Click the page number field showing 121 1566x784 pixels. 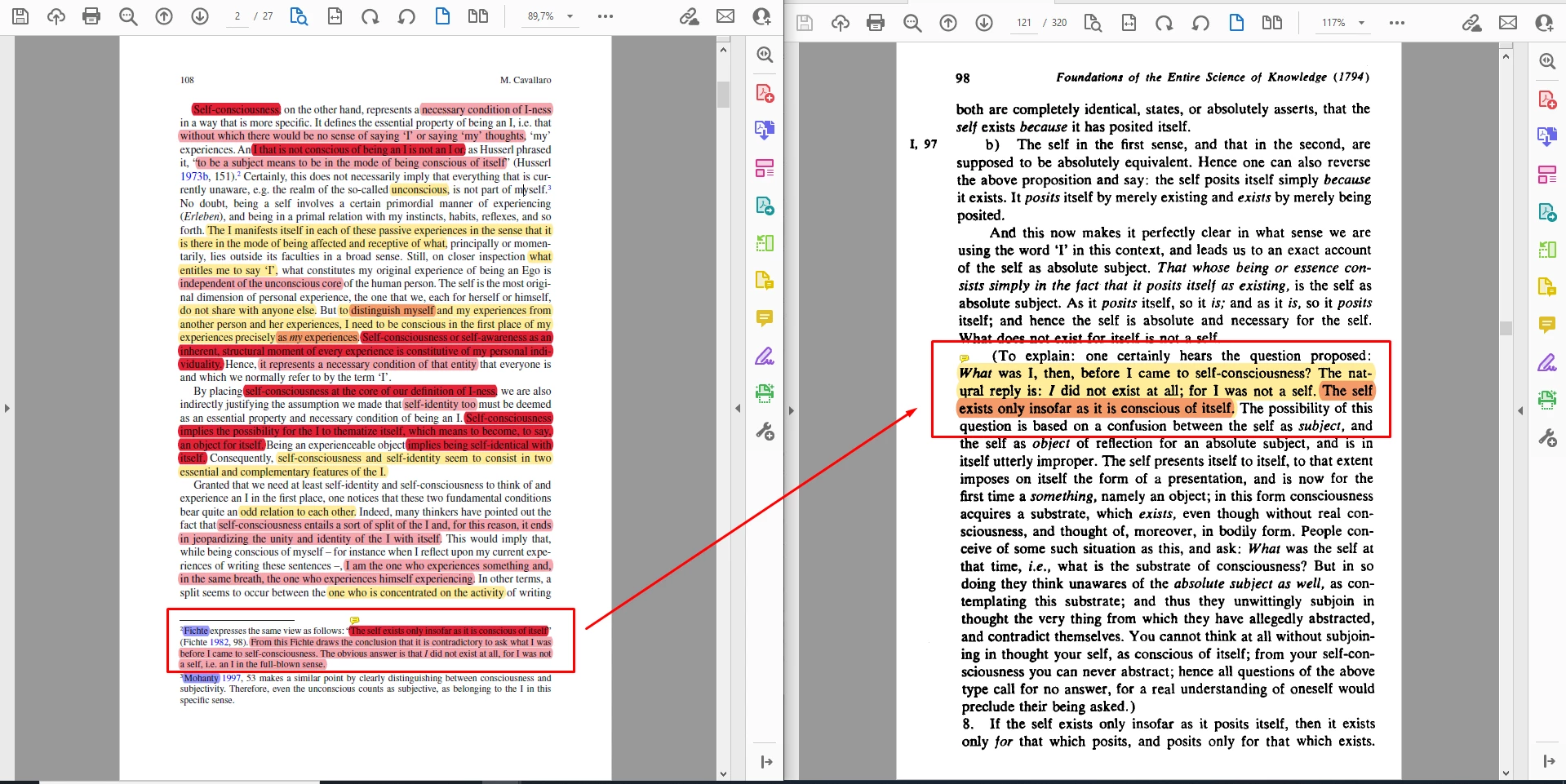click(1024, 23)
